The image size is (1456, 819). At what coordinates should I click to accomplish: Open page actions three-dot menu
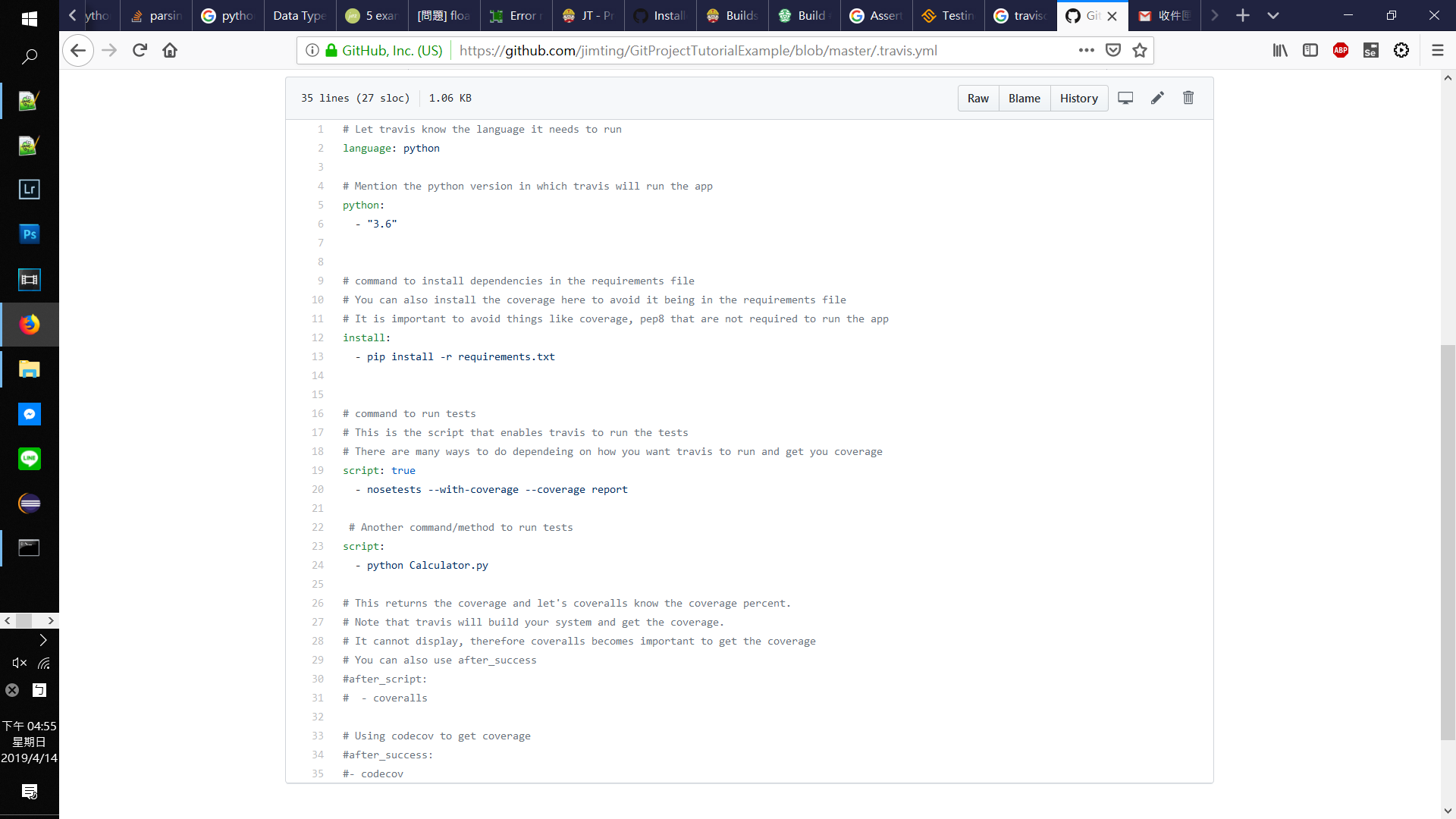[x=1087, y=50]
